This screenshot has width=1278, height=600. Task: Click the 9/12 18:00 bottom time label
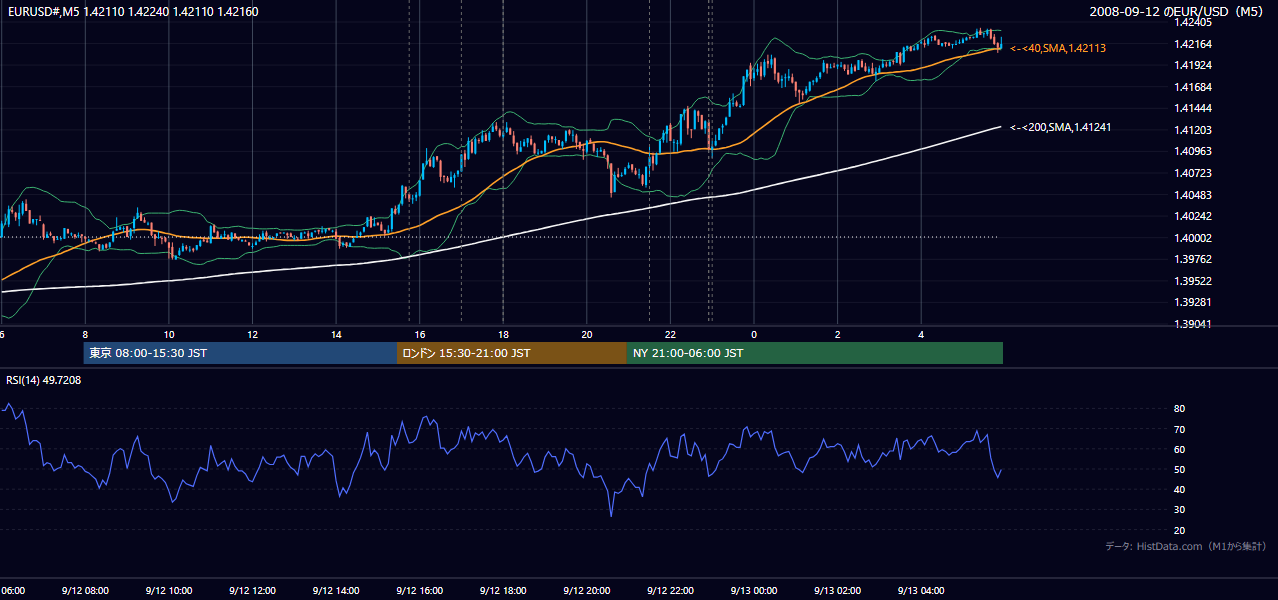tap(503, 591)
